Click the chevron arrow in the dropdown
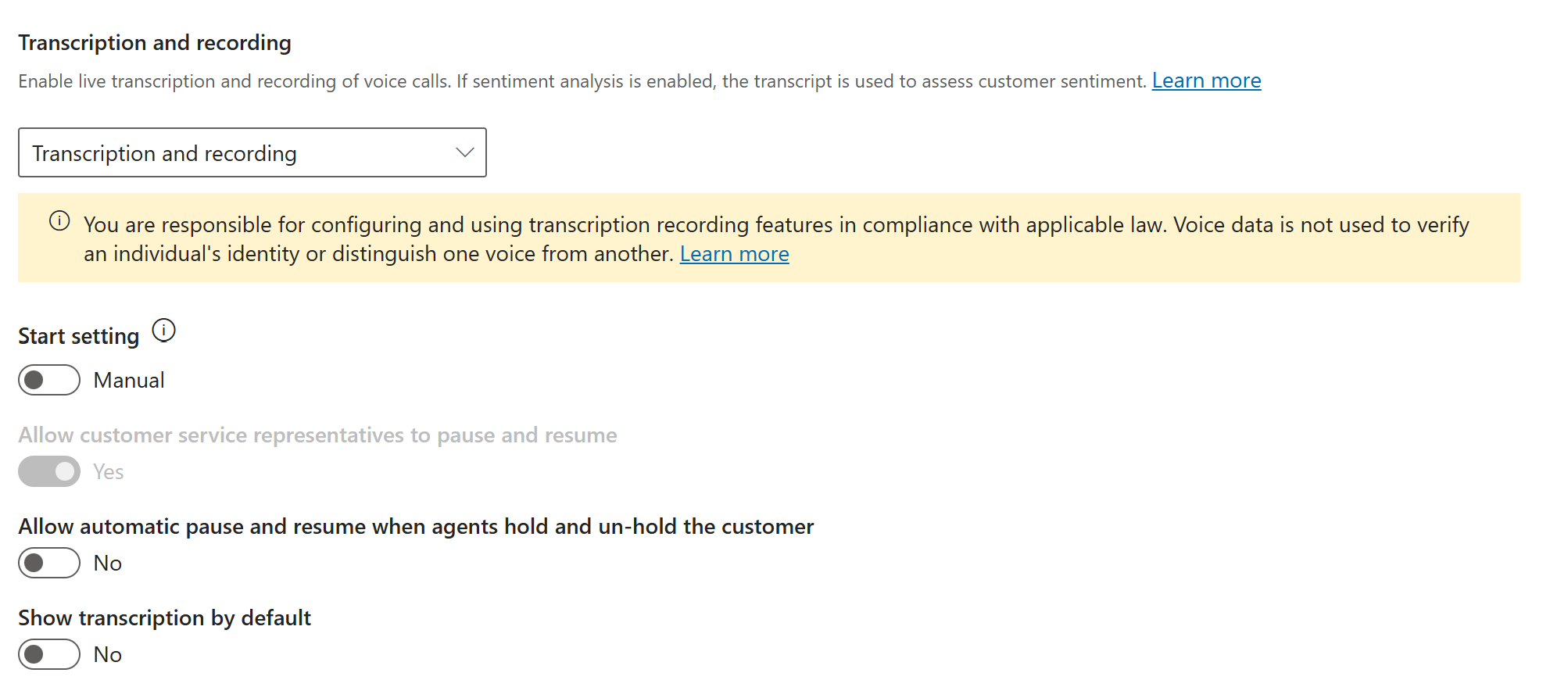Screen dimensions: 1568x680 coord(465,152)
